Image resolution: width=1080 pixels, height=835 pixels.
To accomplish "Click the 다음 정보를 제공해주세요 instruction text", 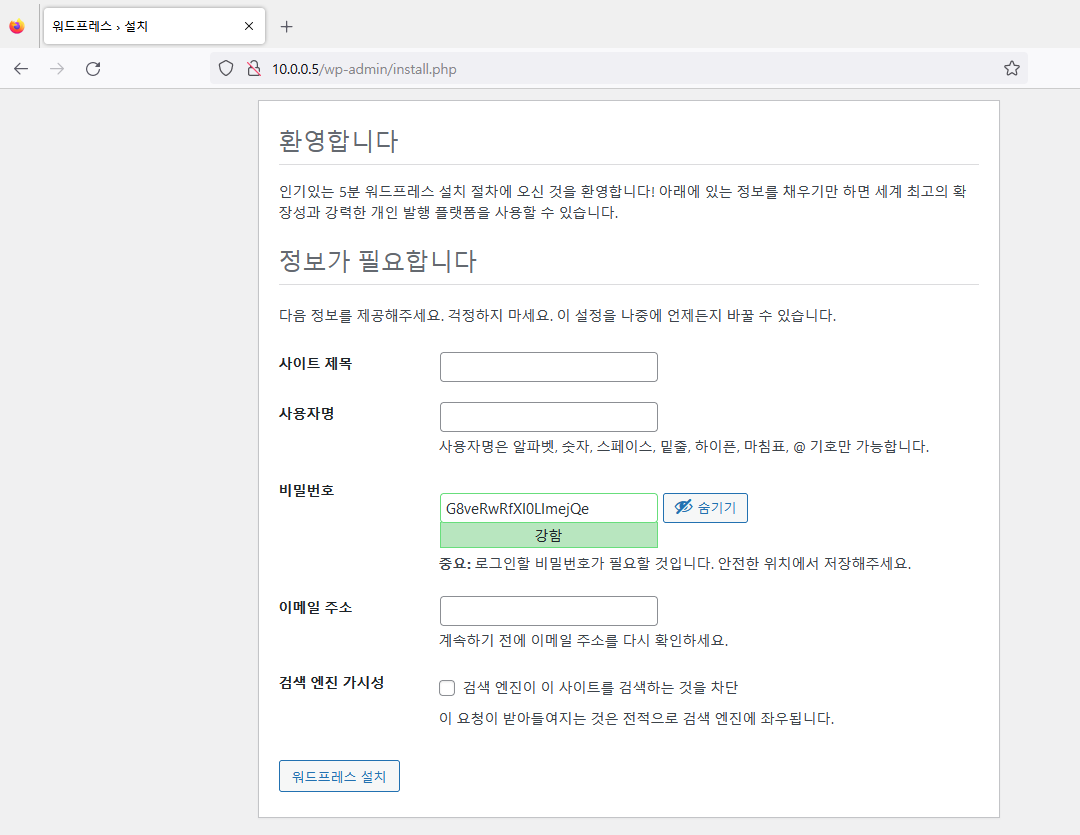I will pos(557,316).
